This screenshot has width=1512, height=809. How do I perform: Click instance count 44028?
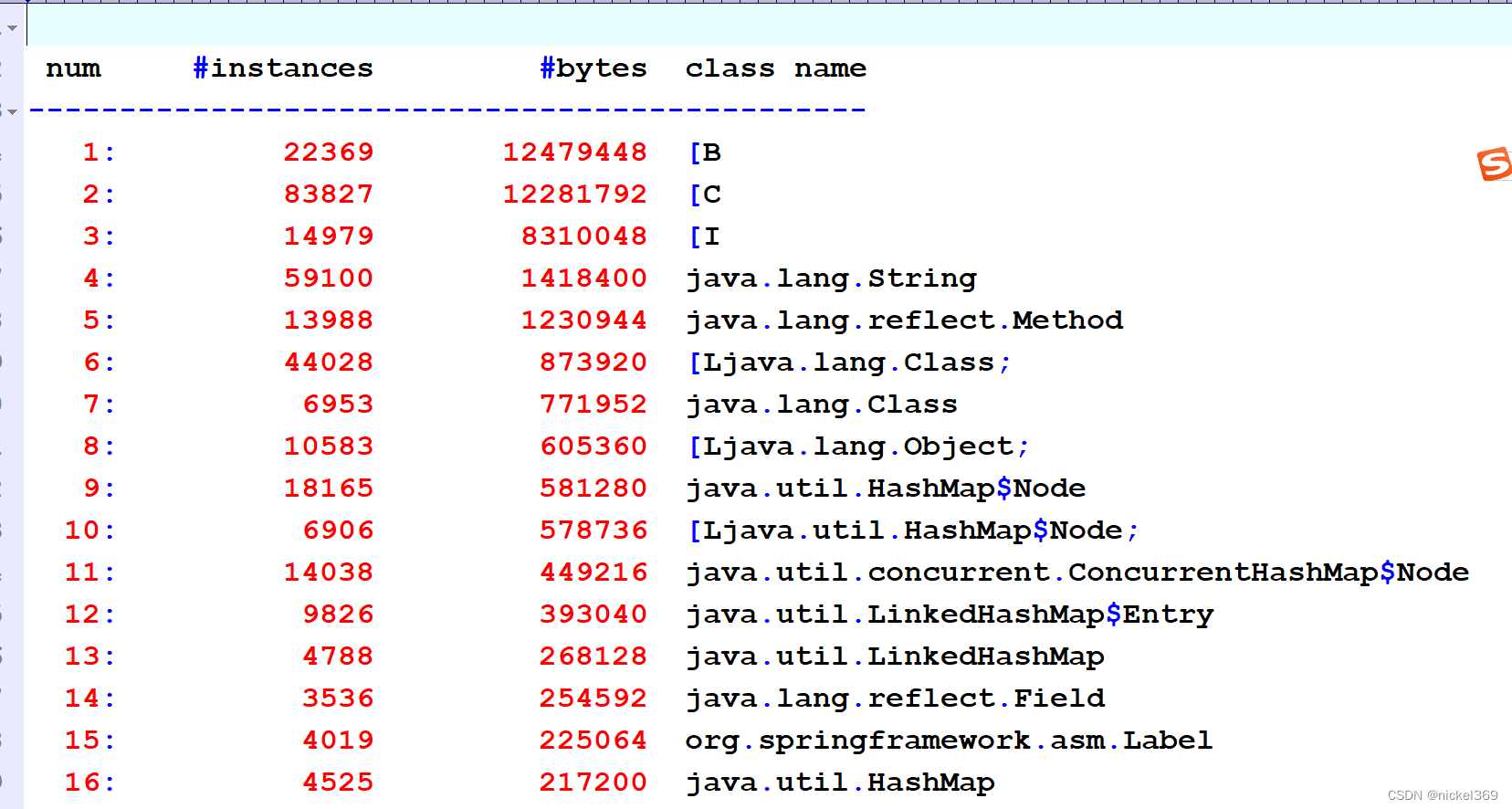click(329, 362)
